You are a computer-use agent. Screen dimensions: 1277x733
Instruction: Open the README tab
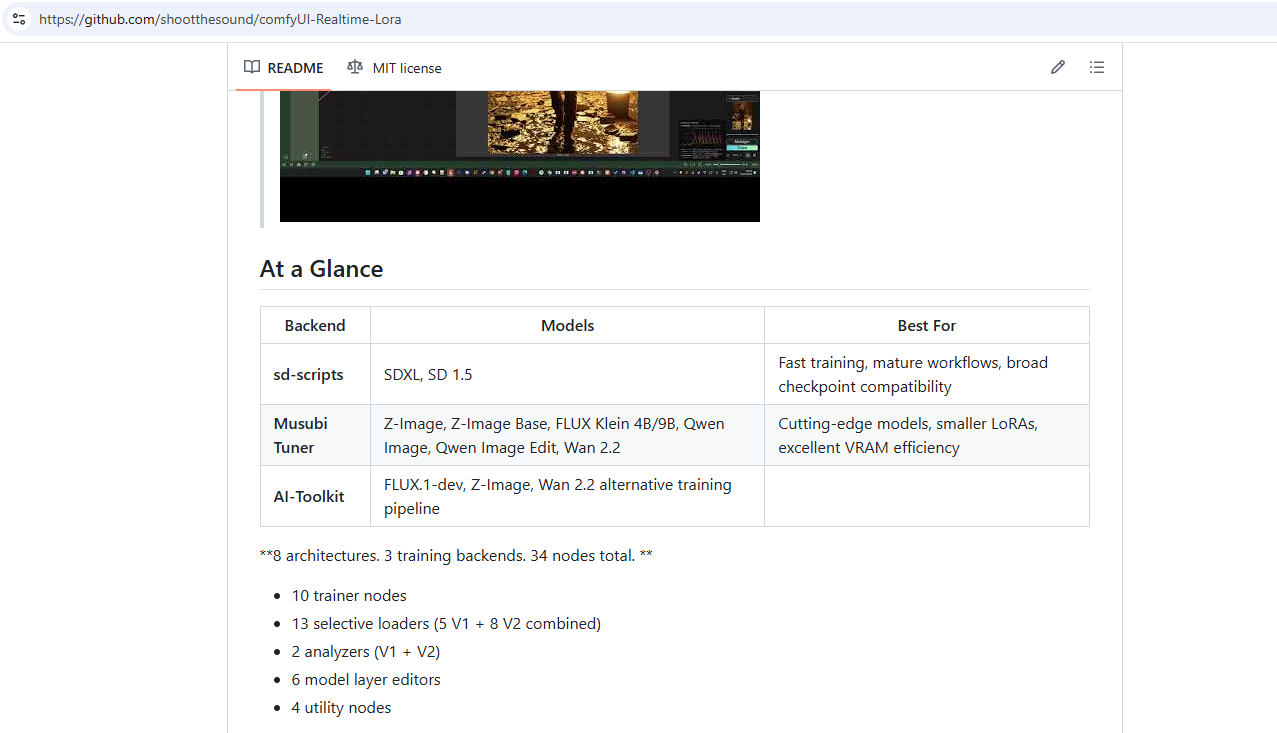284,68
